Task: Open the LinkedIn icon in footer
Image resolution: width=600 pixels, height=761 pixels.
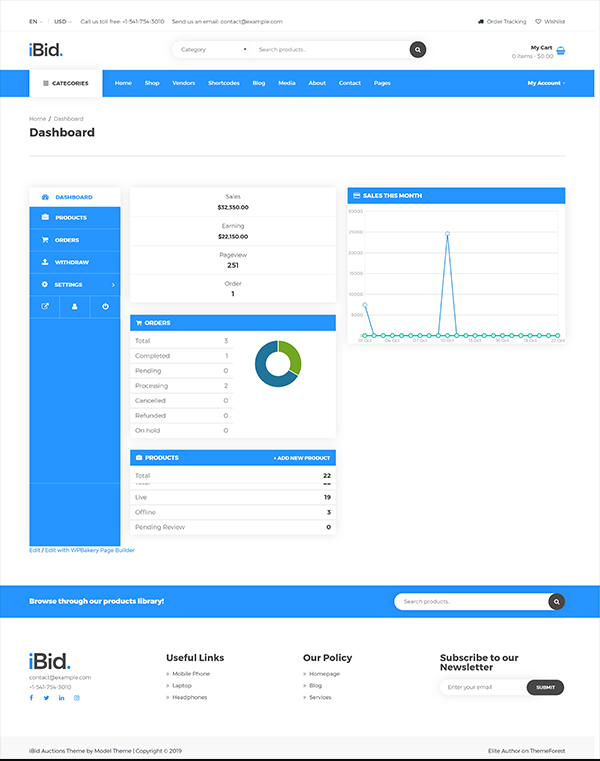Action: (61, 698)
